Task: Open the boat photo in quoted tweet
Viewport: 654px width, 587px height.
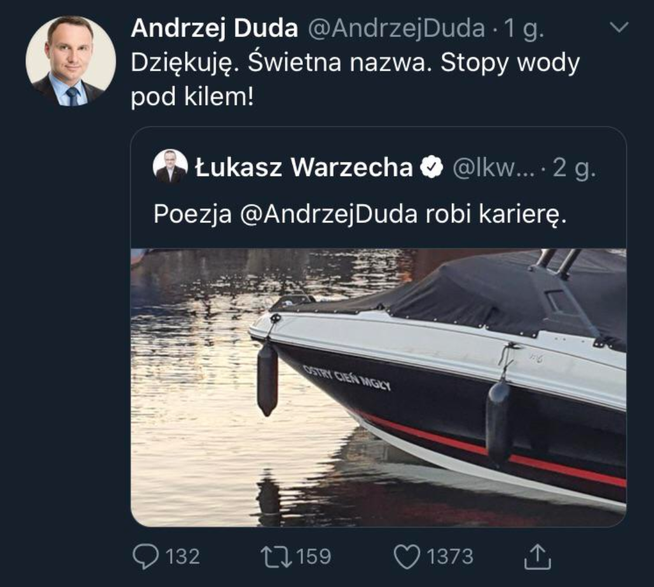Action: point(378,388)
